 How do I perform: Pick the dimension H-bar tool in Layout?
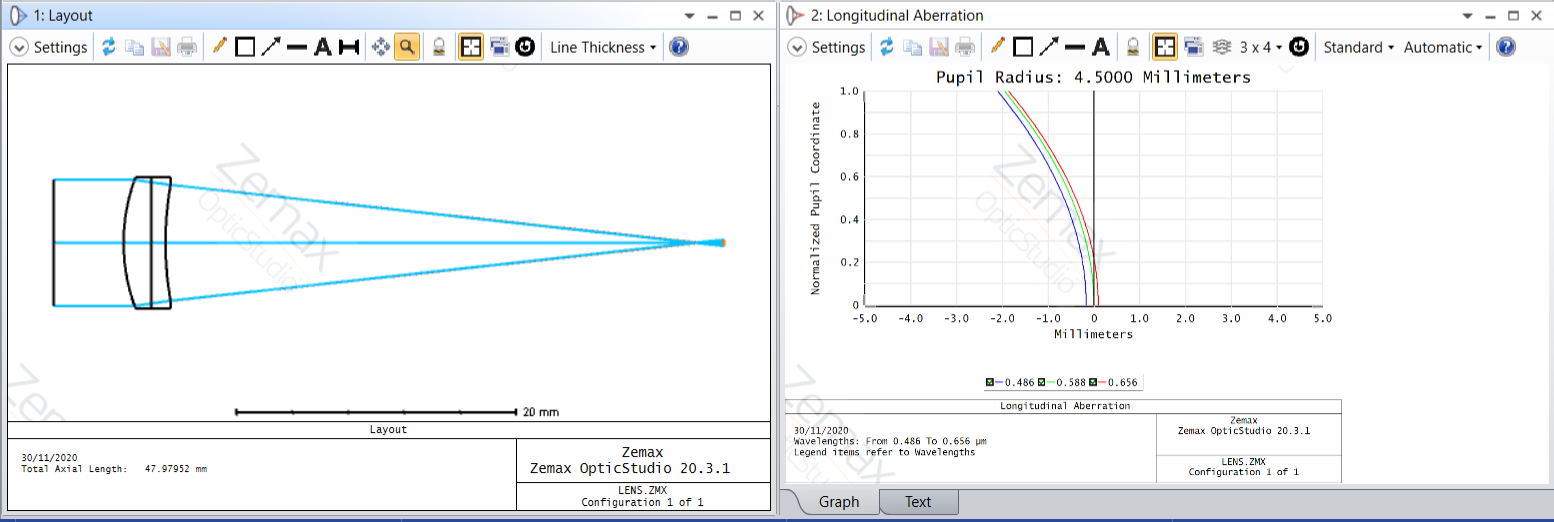click(349, 47)
